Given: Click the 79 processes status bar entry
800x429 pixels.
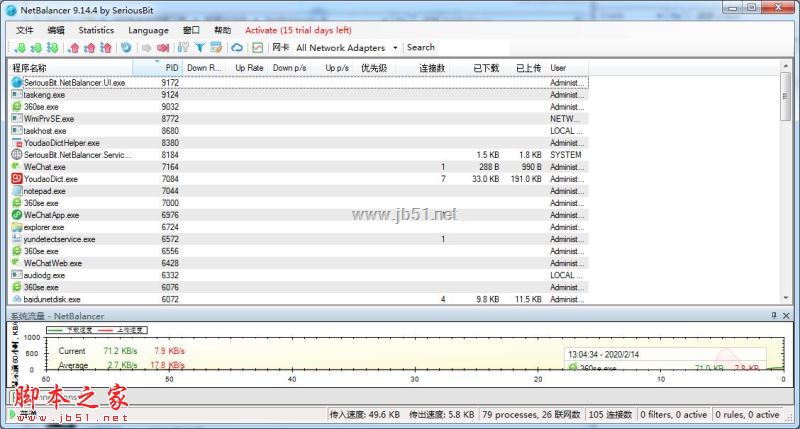Looking at the screenshot, I should pos(531,415).
